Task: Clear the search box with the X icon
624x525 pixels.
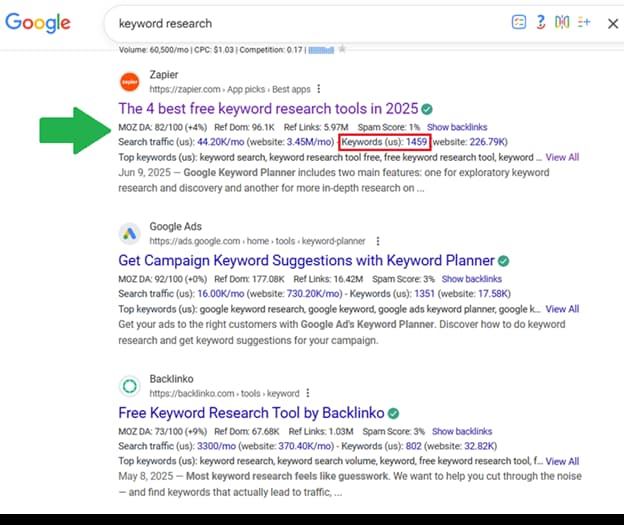Action: pyautogui.click(x=613, y=24)
